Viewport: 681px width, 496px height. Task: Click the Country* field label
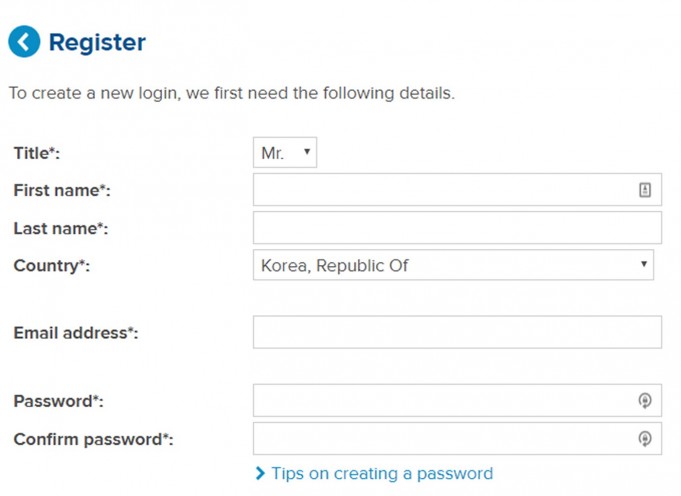(52, 266)
